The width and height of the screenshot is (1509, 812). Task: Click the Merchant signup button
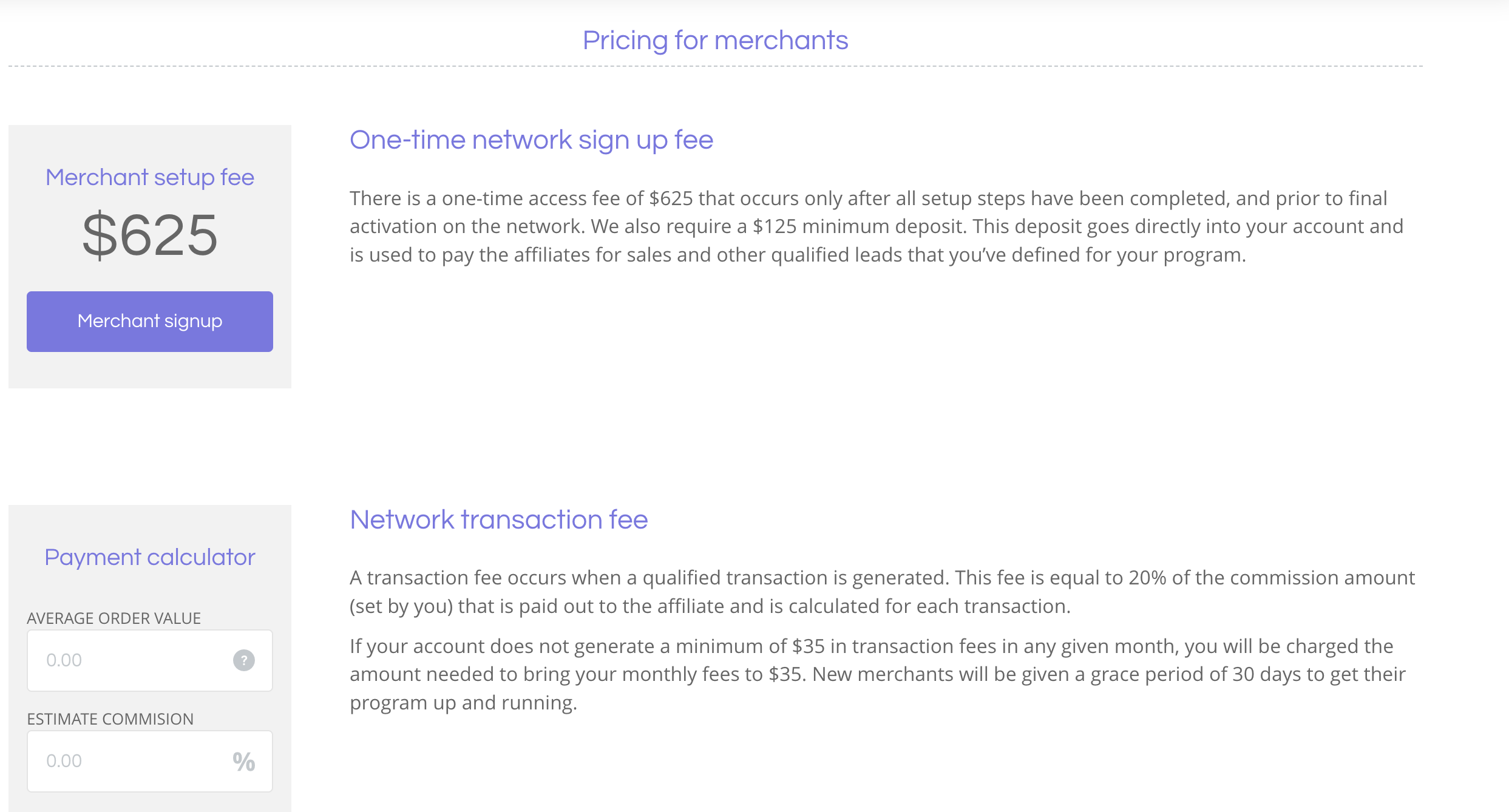[x=149, y=321]
